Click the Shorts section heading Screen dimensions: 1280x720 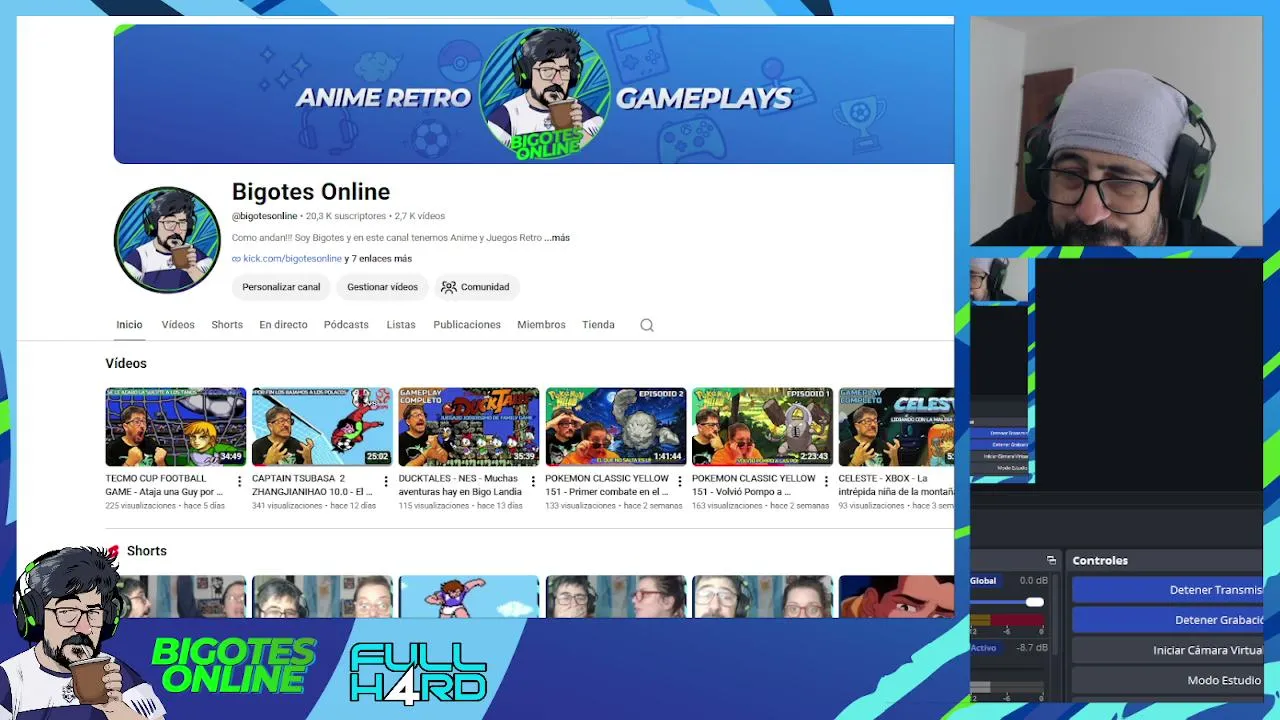(147, 551)
